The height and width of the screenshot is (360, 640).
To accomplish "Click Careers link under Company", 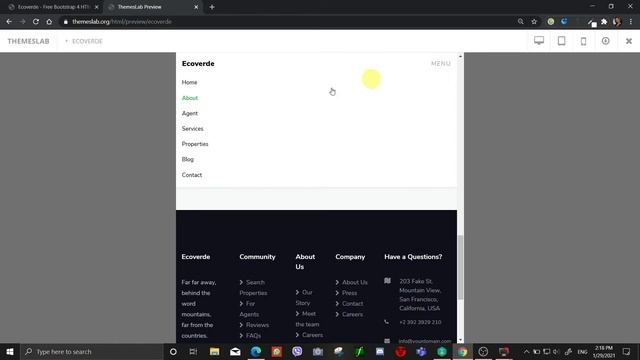I will click(x=349, y=314).
